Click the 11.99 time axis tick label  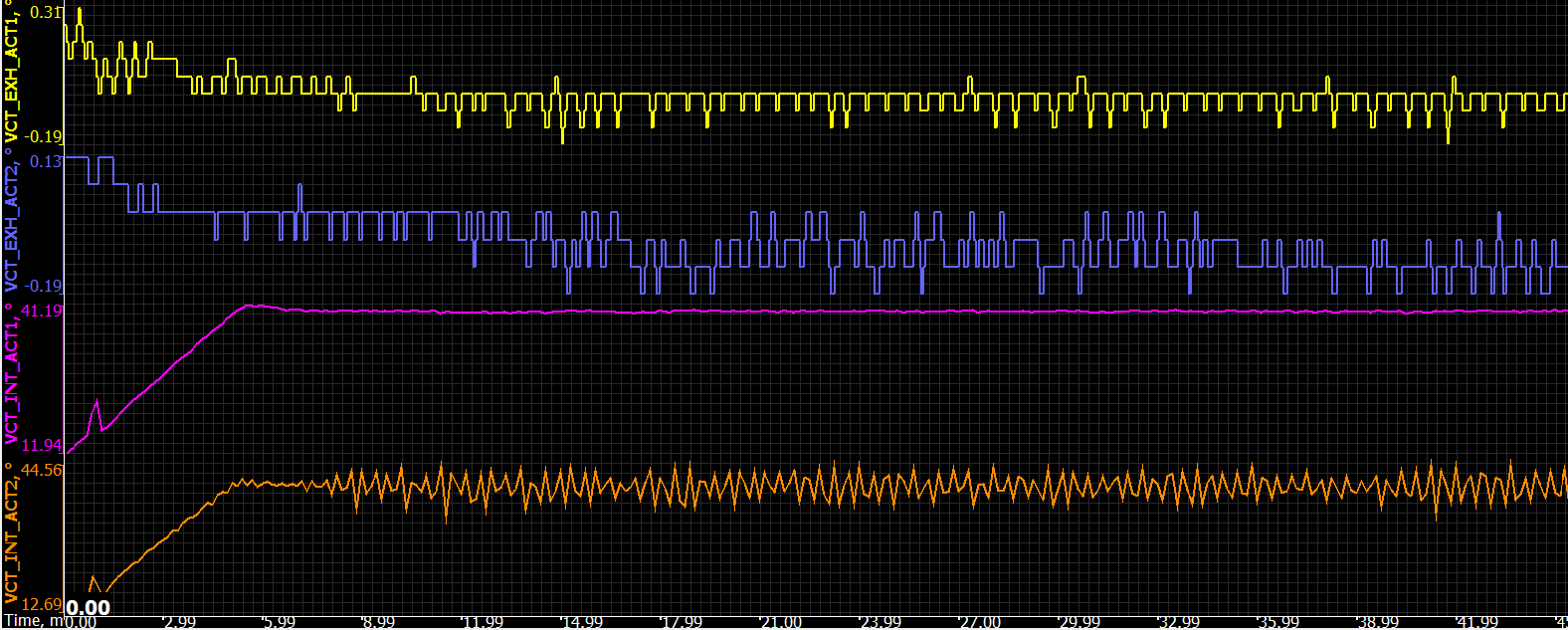482,622
